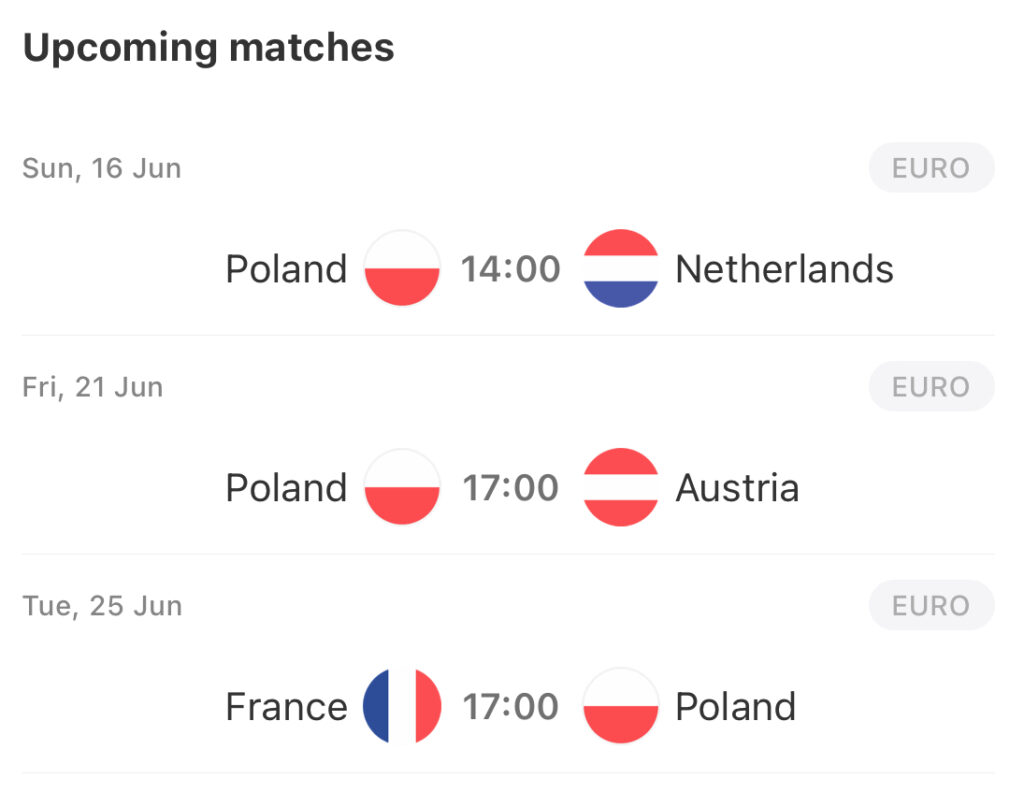Click Poland name in 16 Jun match
The image size is (1024, 793).
point(286,268)
